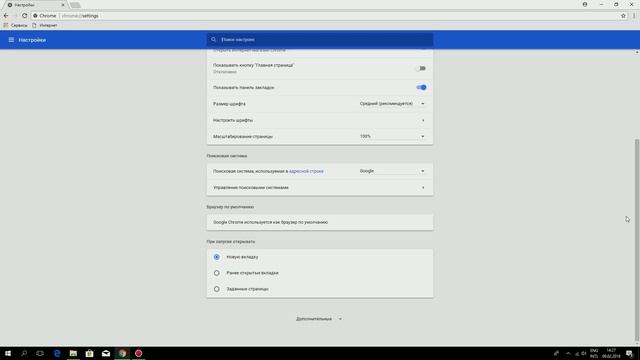Launch Microsoft Edge from the taskbar
This screenshot has width=640, height=360.
point(57,353)
